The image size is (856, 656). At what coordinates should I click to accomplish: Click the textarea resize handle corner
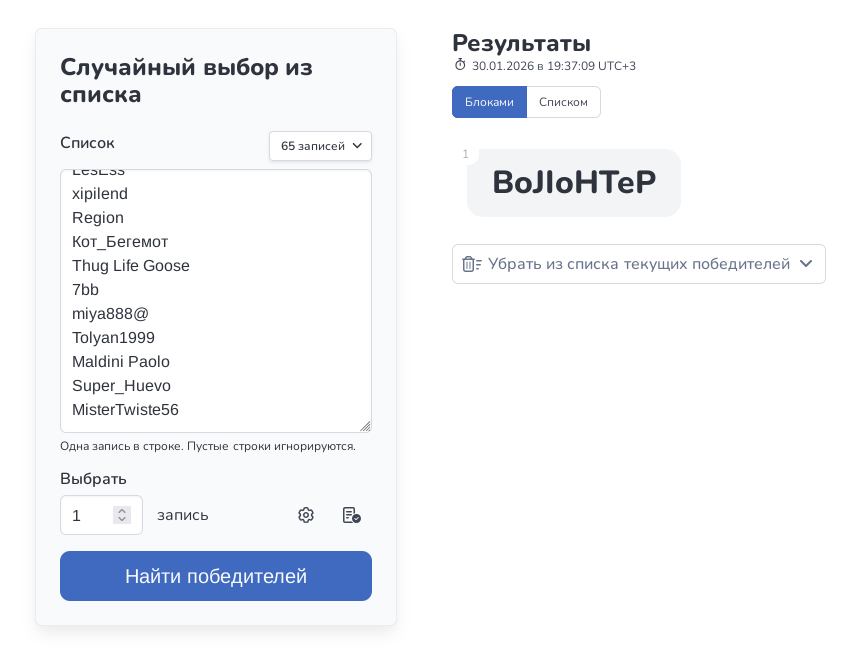tap(365, 426)
